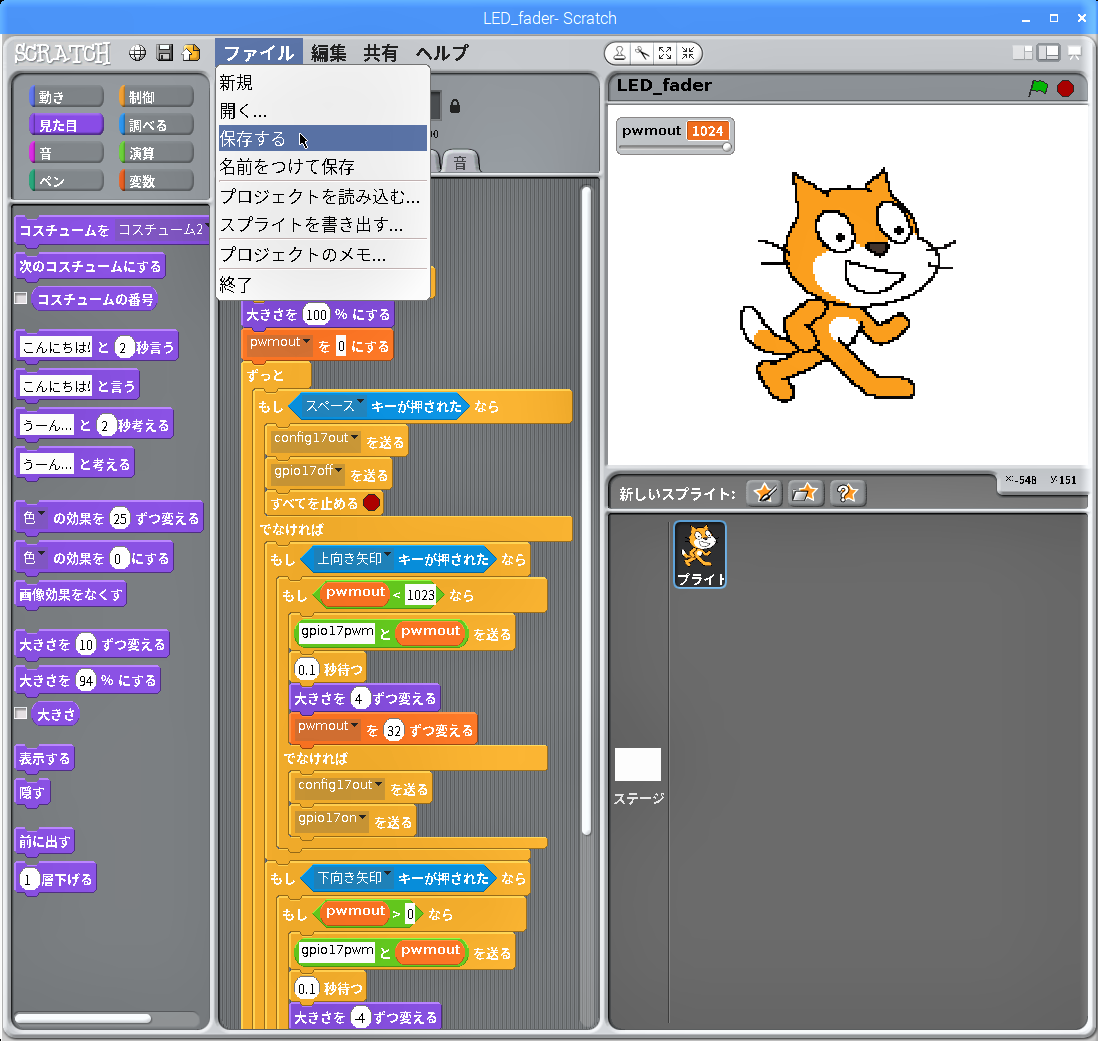The width and height of the screenshot is (1098, 1041).
Task: Choose 名前をつけて保存 menu entry
Action: coord(323,167)
